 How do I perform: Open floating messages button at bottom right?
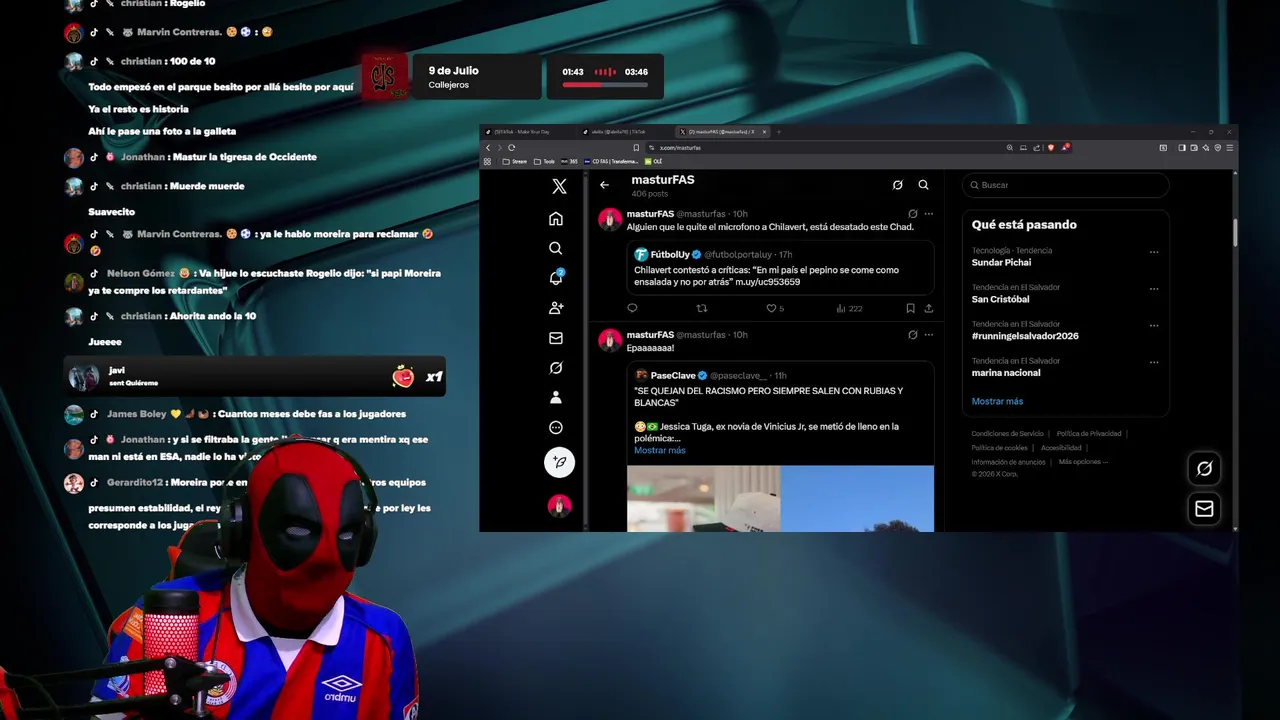(1205, 509)
